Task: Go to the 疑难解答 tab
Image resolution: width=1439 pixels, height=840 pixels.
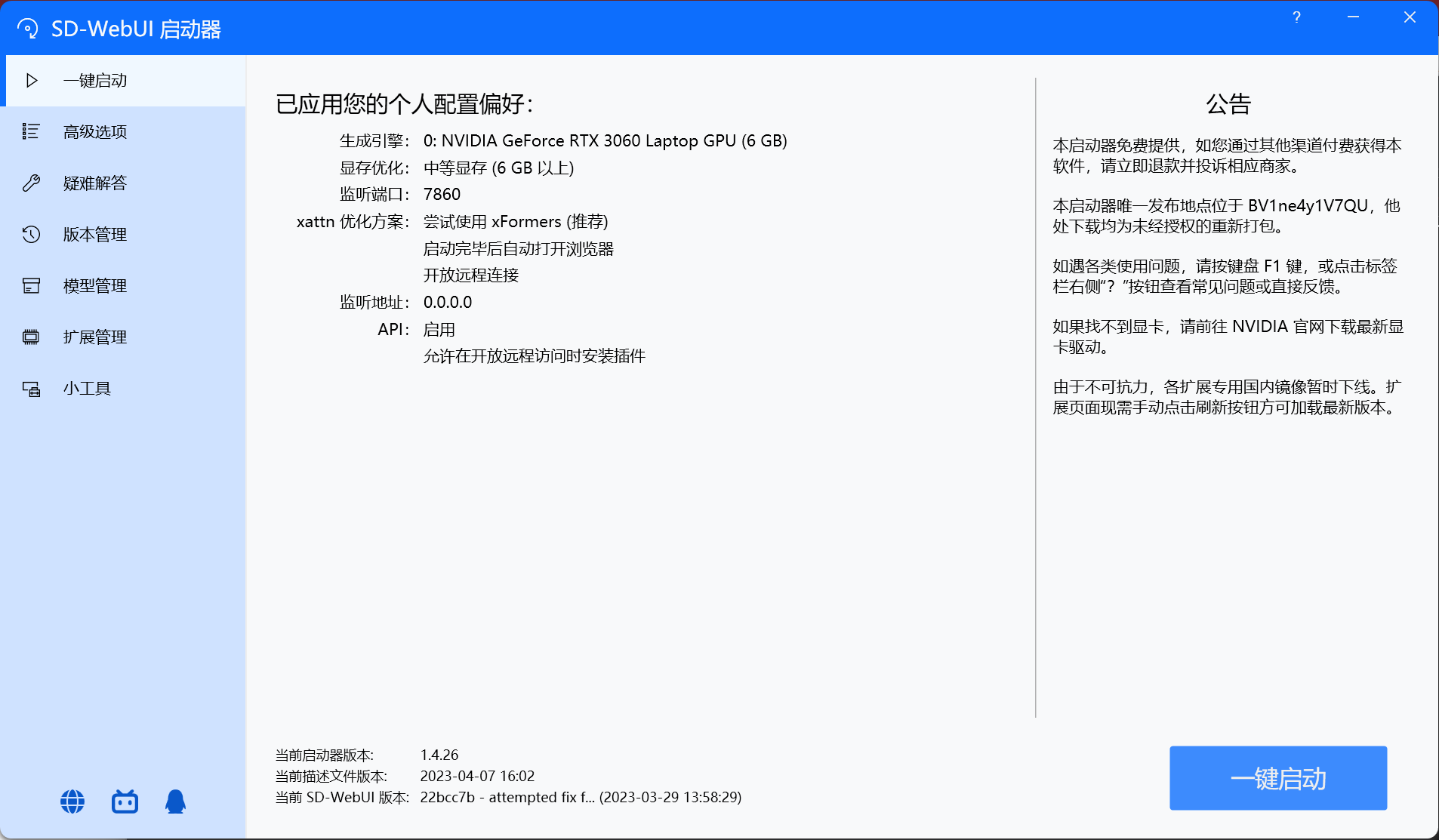Action: click(125, 183)
